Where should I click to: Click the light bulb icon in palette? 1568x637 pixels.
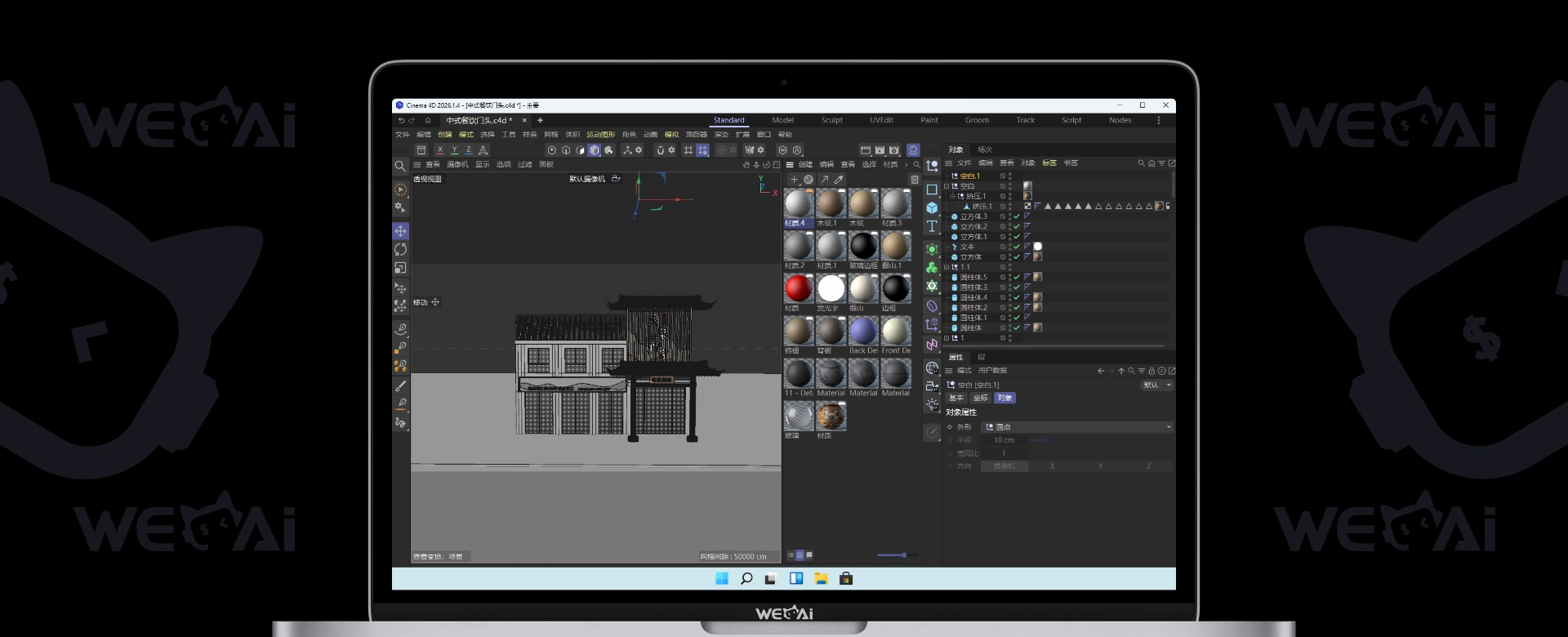932,404
